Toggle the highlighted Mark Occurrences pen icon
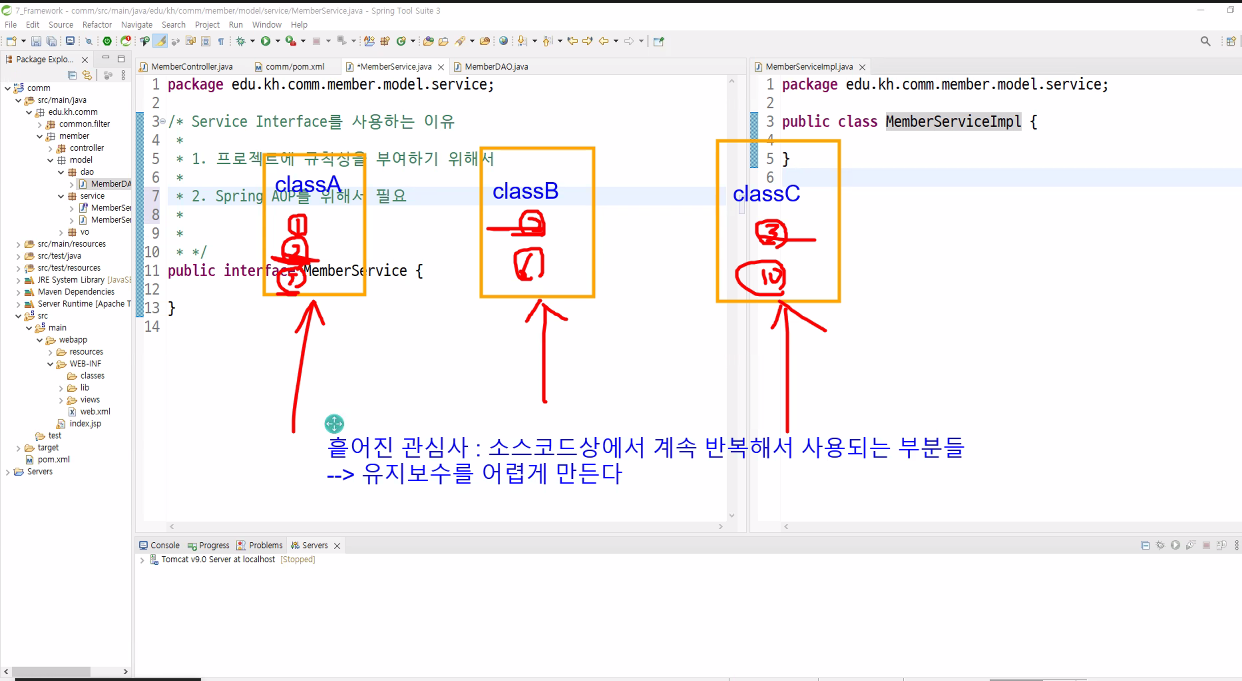 point(160,41)
